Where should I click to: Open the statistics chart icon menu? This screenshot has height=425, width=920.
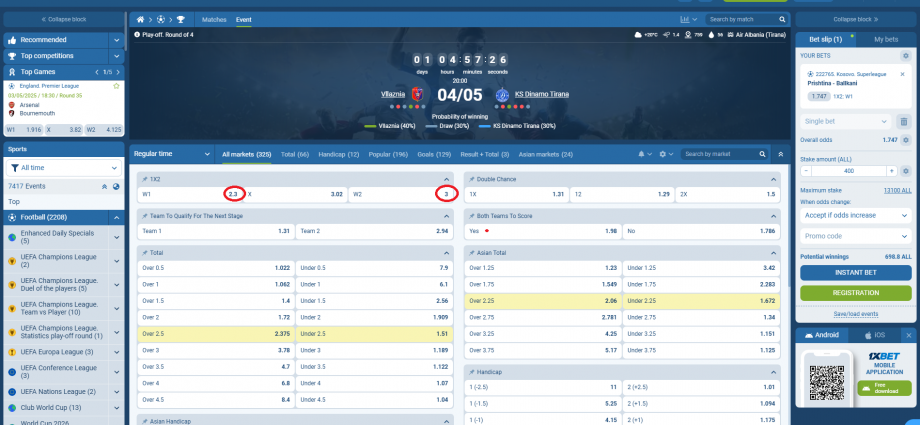688,19
